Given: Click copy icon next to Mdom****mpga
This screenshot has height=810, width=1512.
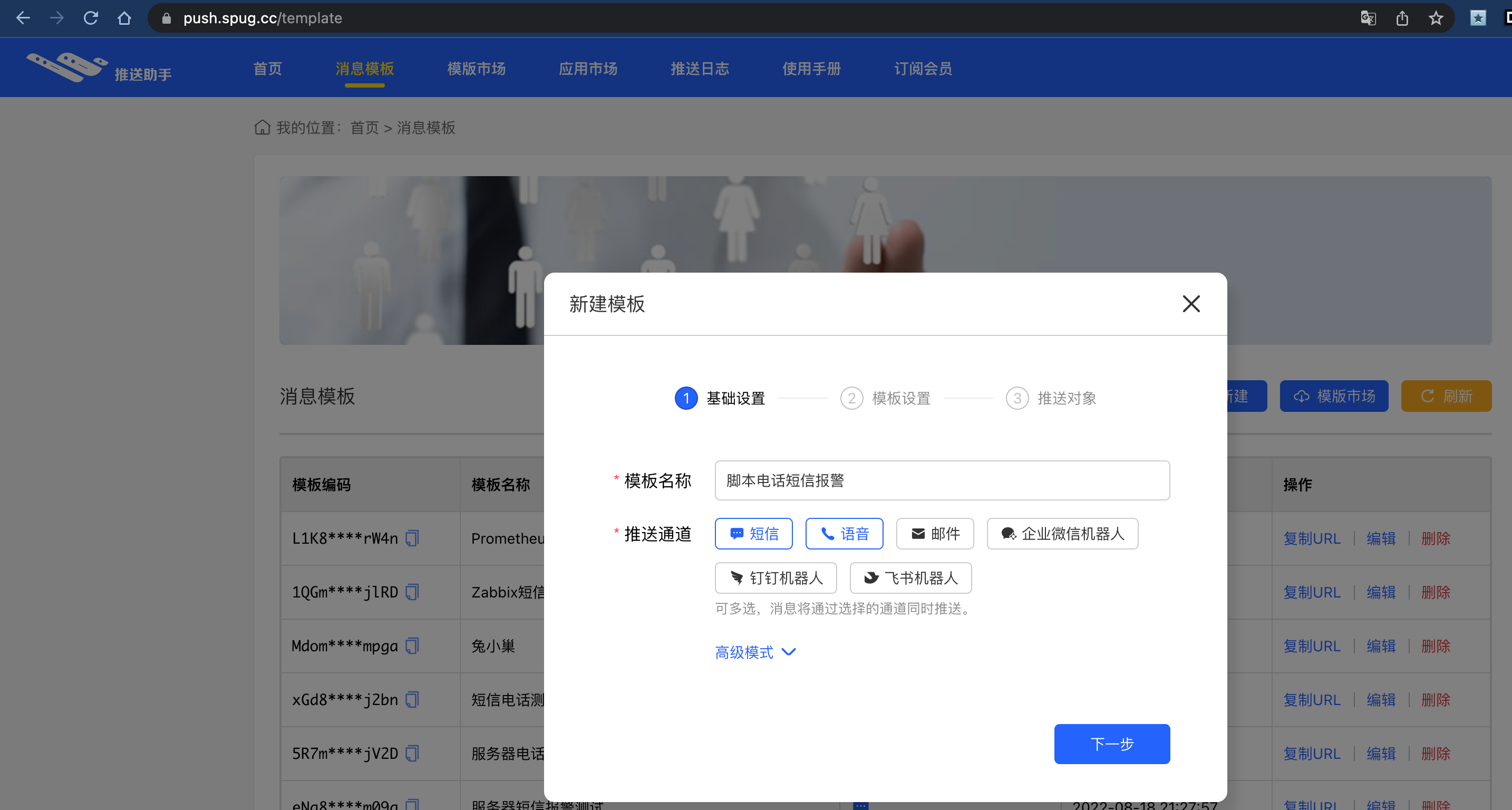Looking at the screenshot, I should 413,645.
